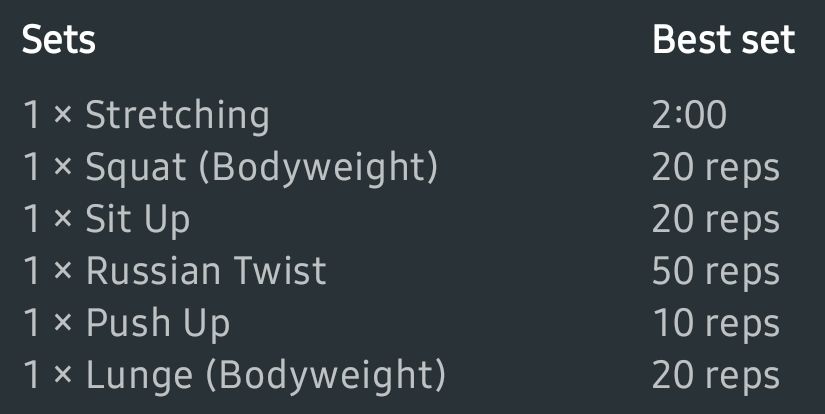Screen dimensions: 825x414
Task: Click the "1 ×" set count before Squat
Action: [47, 168]
